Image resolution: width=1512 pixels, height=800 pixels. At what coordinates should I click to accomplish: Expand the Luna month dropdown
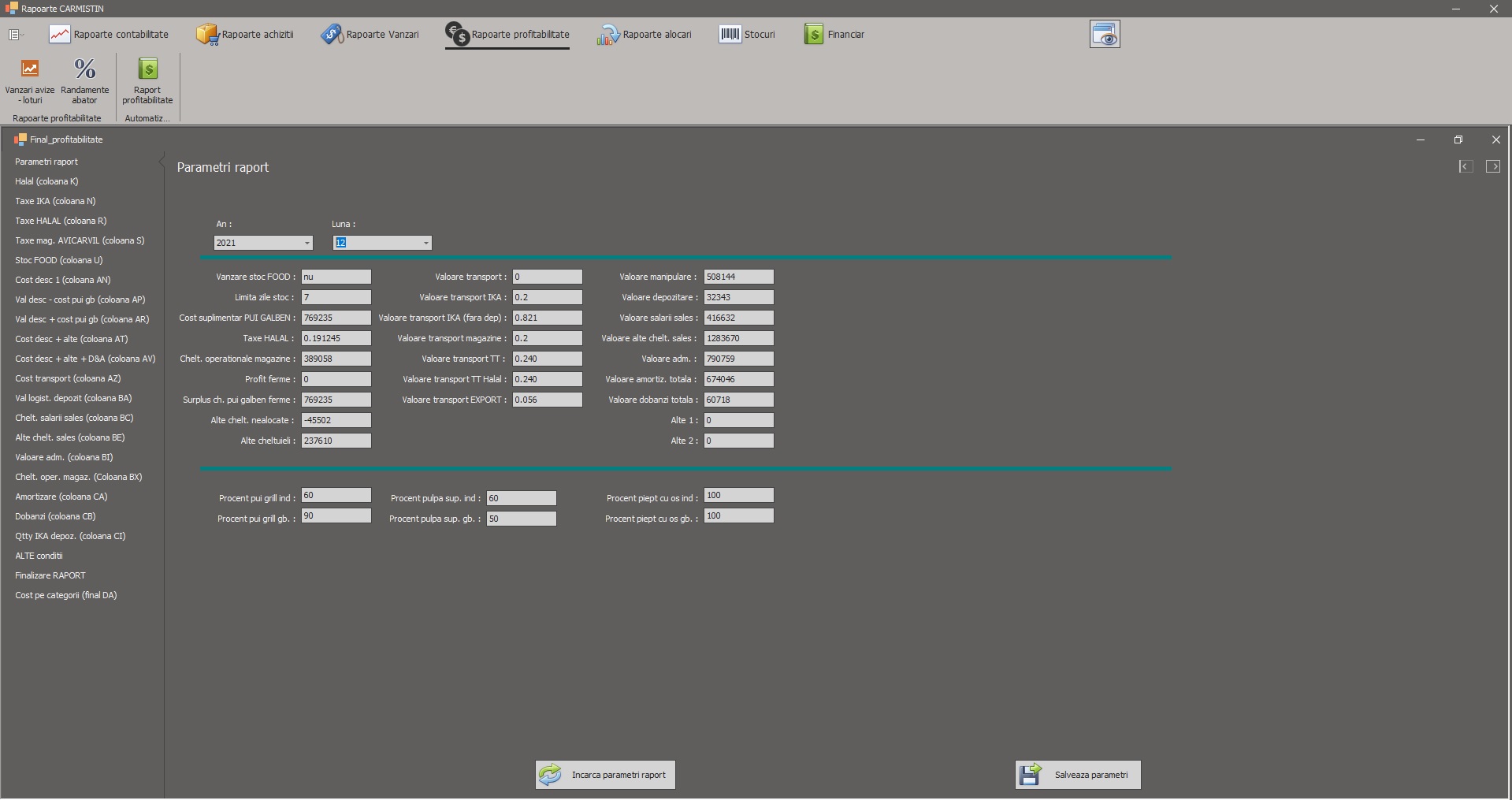click(x=425, y=243)
